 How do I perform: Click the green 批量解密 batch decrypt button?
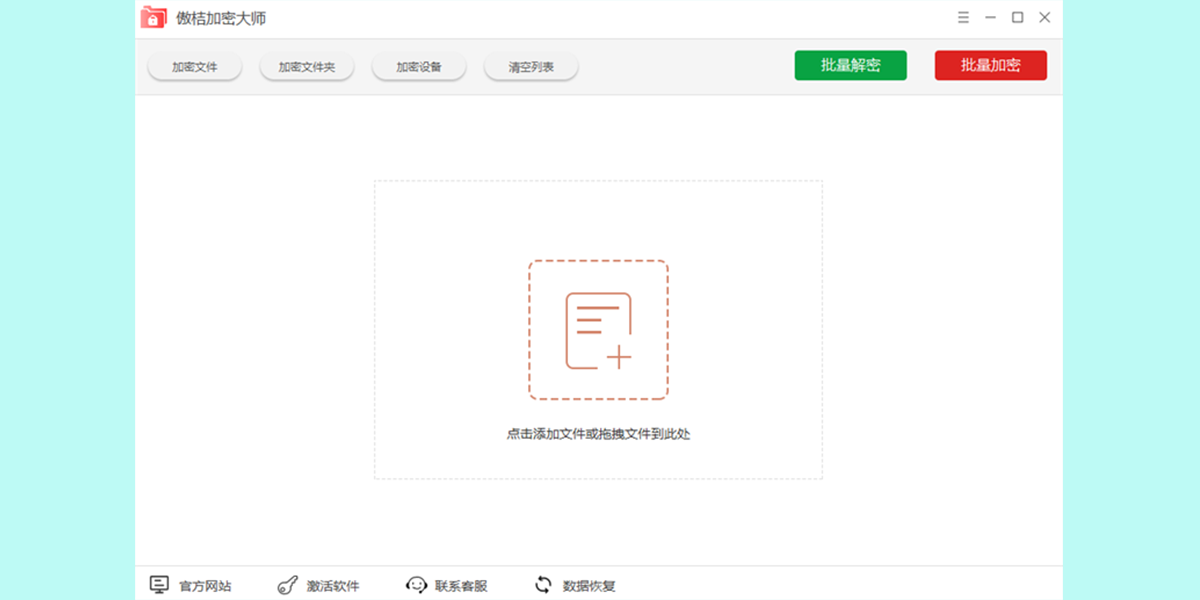[851, 64]
